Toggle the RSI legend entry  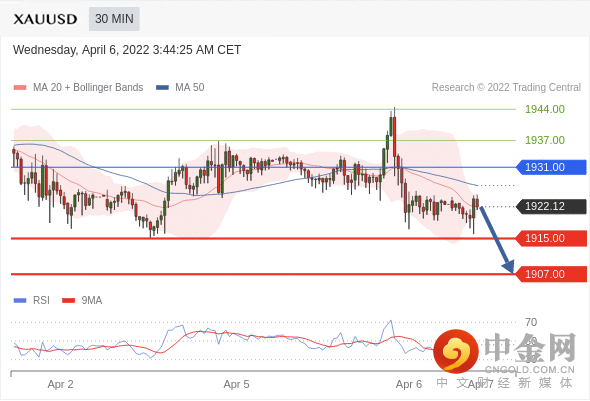(x=32, y=300)
